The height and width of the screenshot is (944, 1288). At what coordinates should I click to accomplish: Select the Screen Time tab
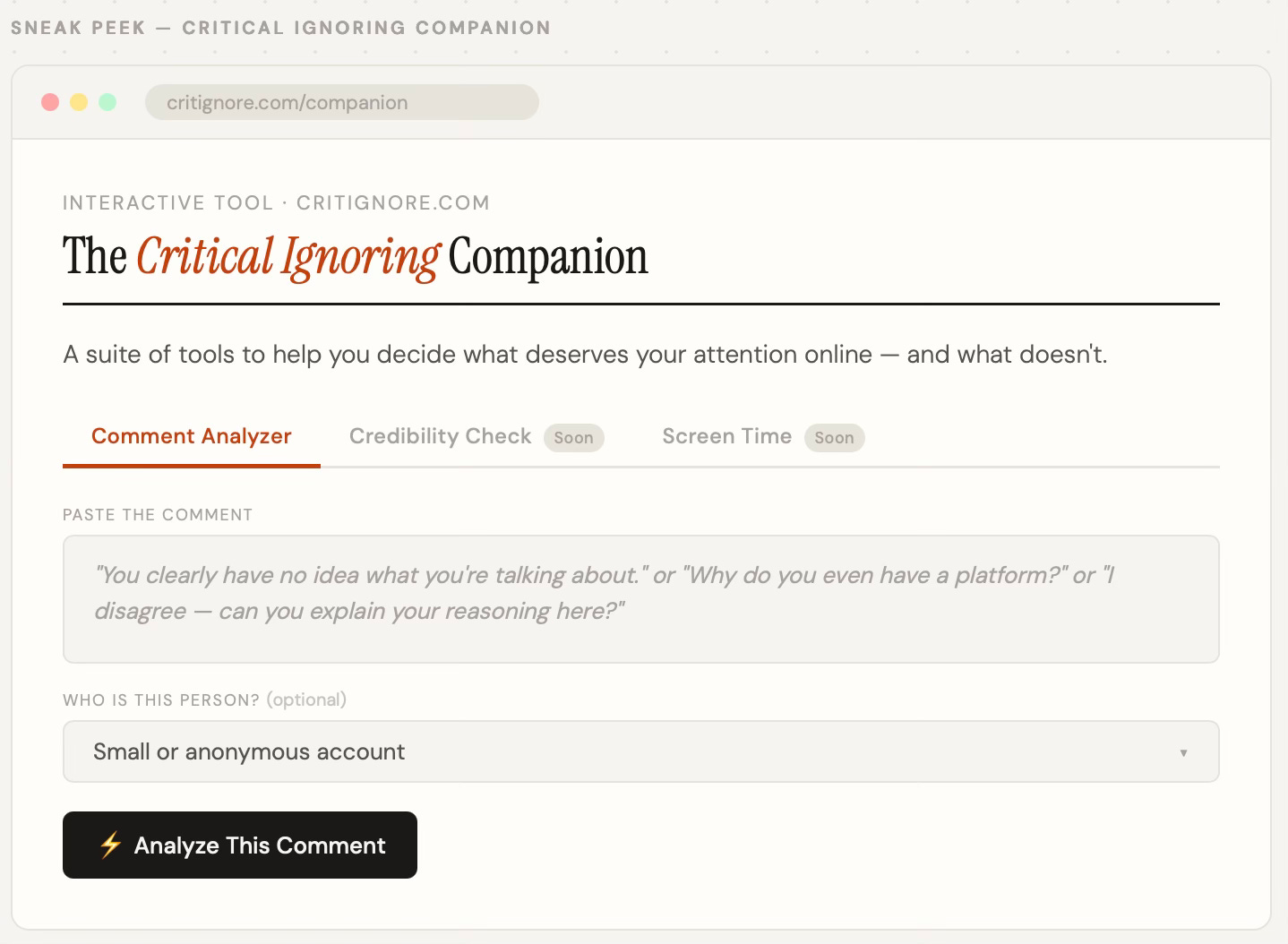point(726,436)
